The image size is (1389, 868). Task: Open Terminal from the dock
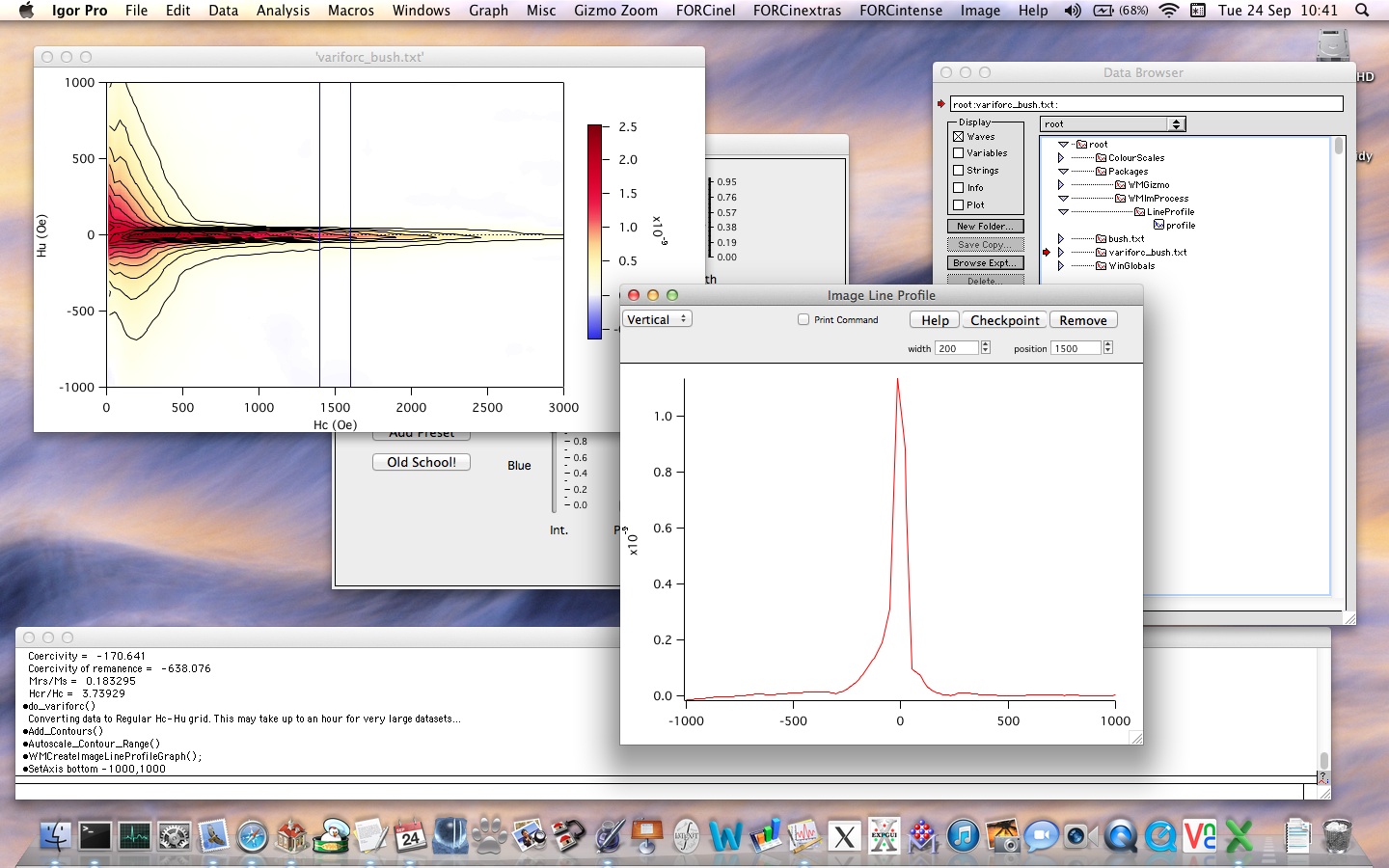coord(95,835)
